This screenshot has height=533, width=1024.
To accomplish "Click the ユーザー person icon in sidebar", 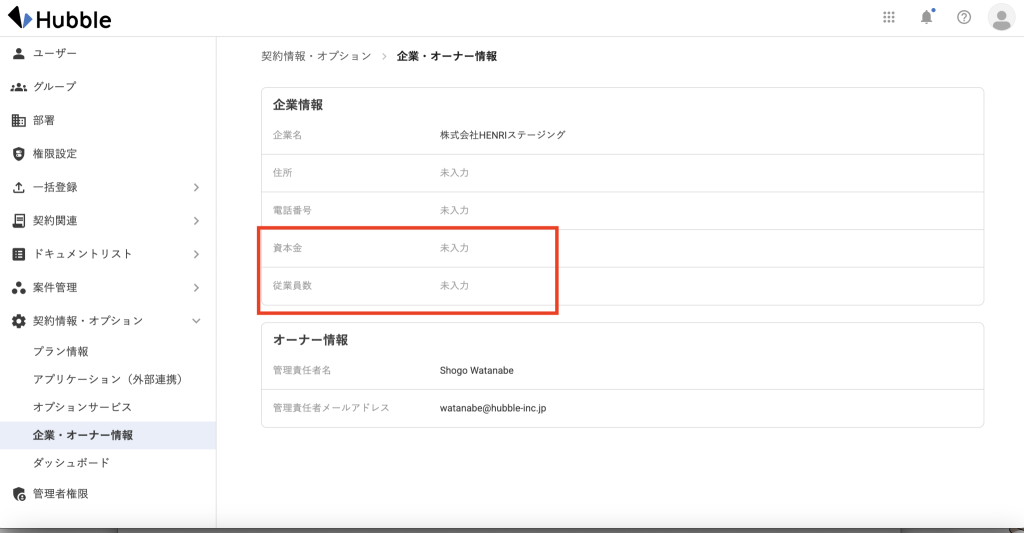I will point(18,53).
